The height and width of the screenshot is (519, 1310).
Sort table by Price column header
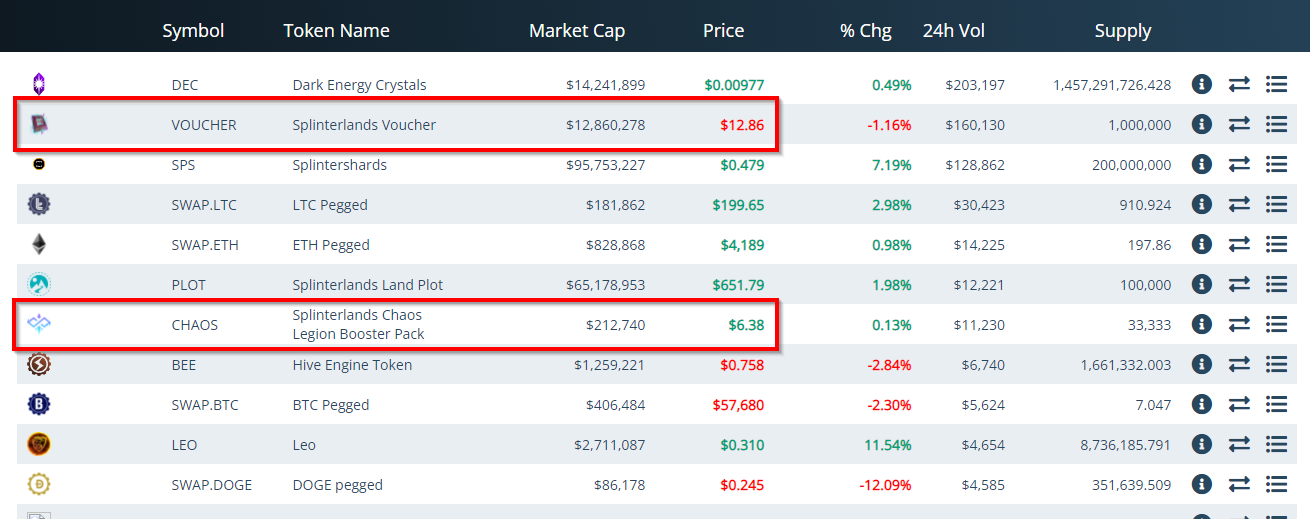(723, 31)
